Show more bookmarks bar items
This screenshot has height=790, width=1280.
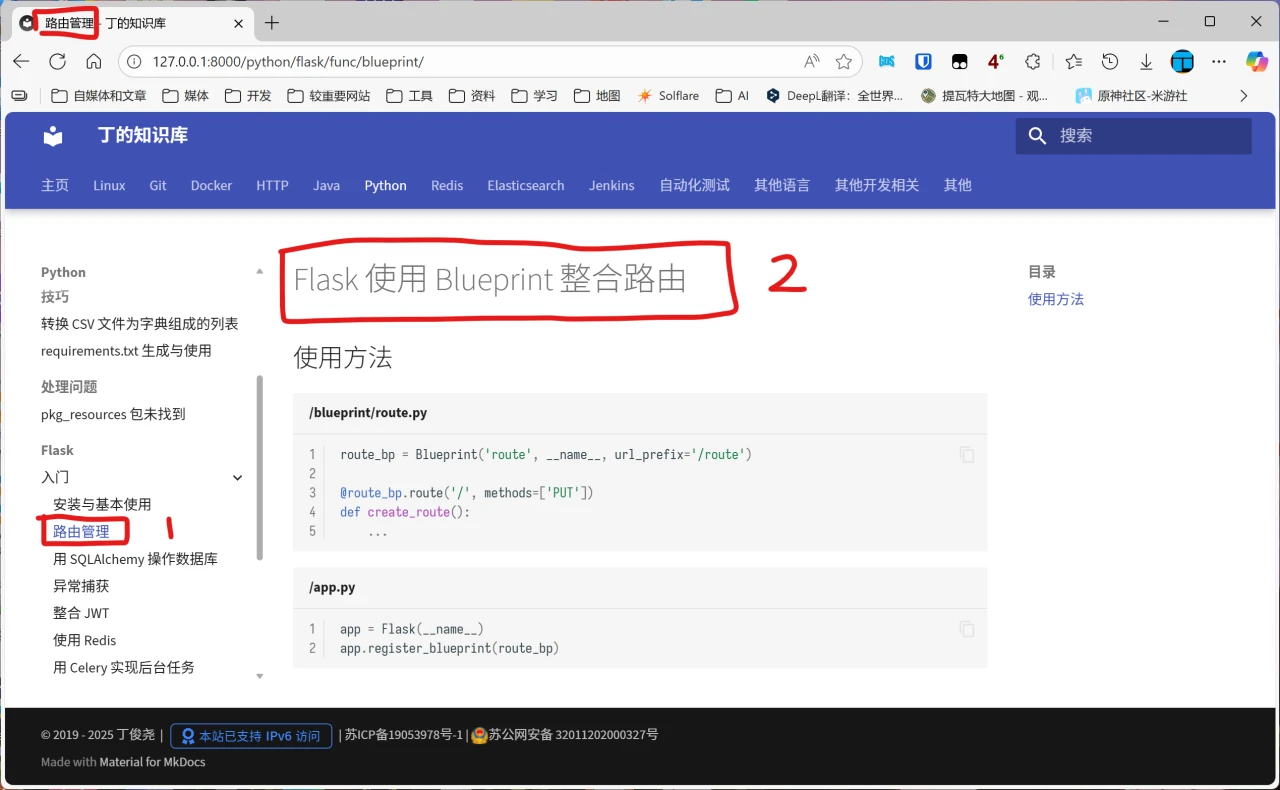coord(1243,96)
